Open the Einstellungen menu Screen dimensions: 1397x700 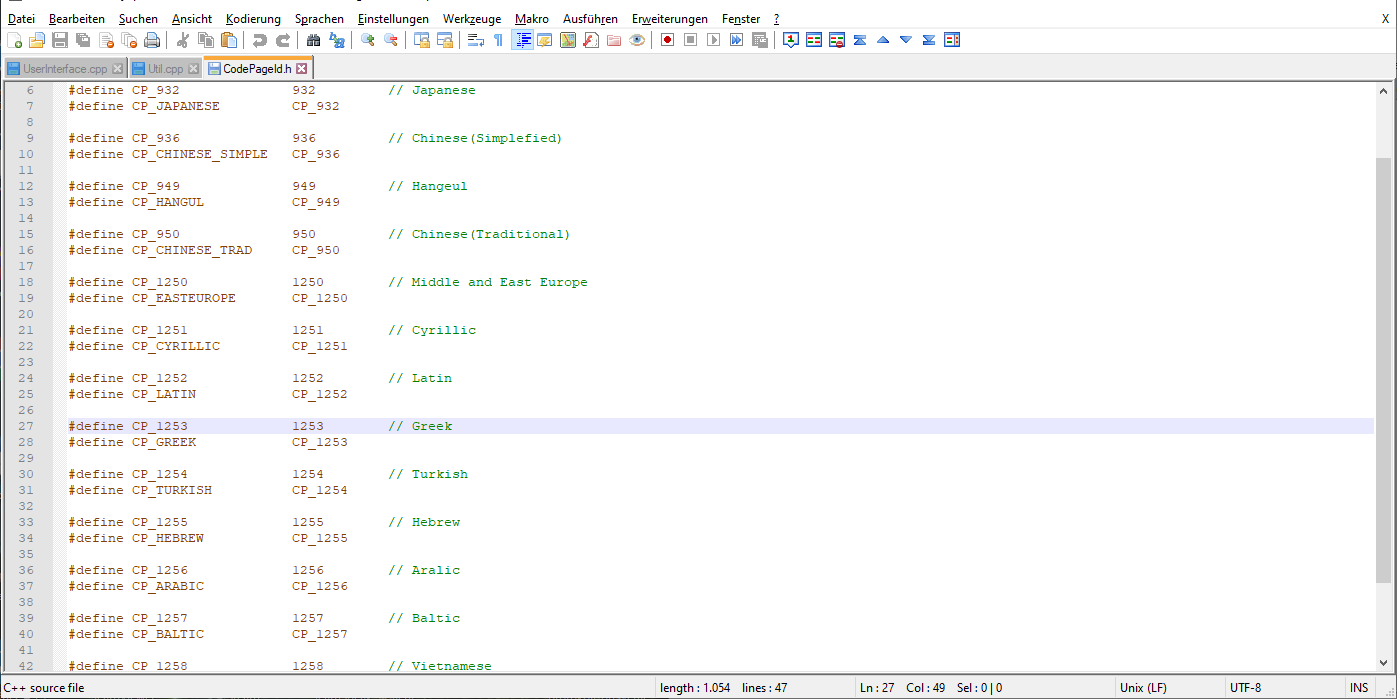(393, 19)
